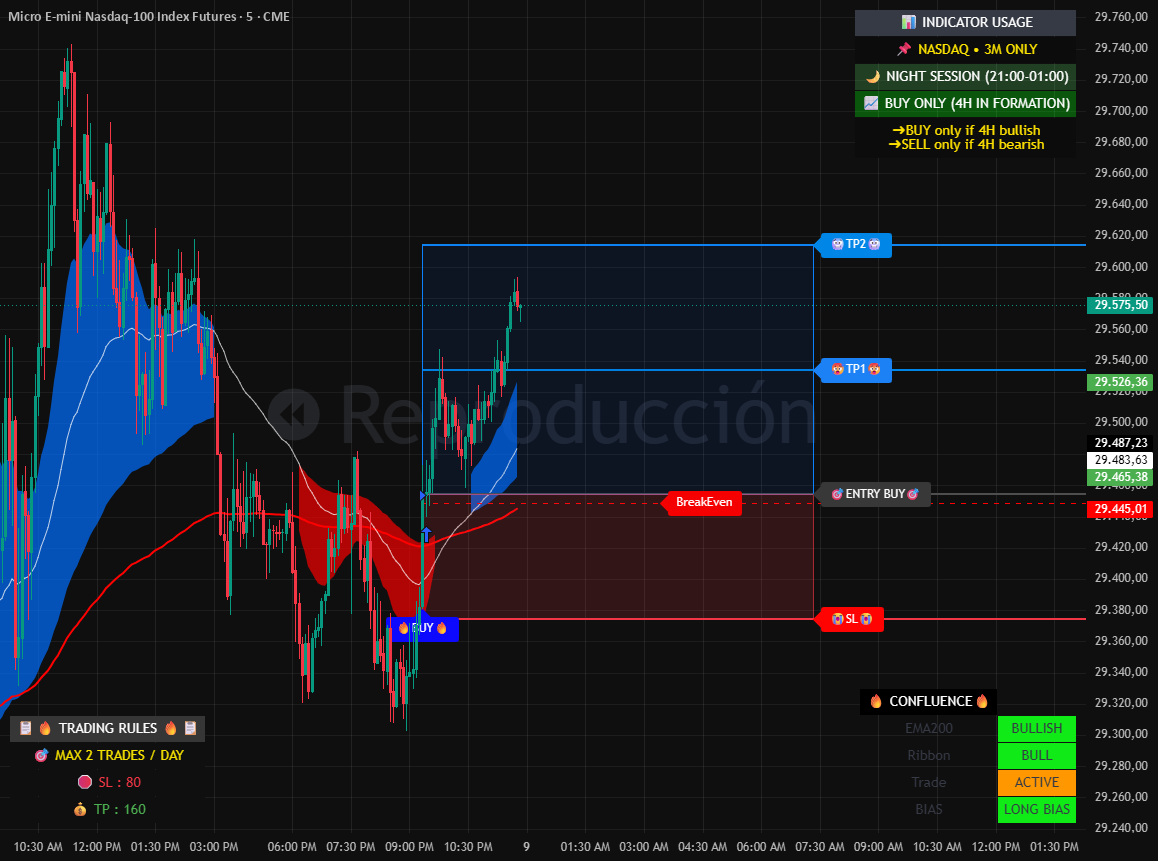Click the 29.620,00 price axis label
1158x861 pixels.
point(1121,235)
